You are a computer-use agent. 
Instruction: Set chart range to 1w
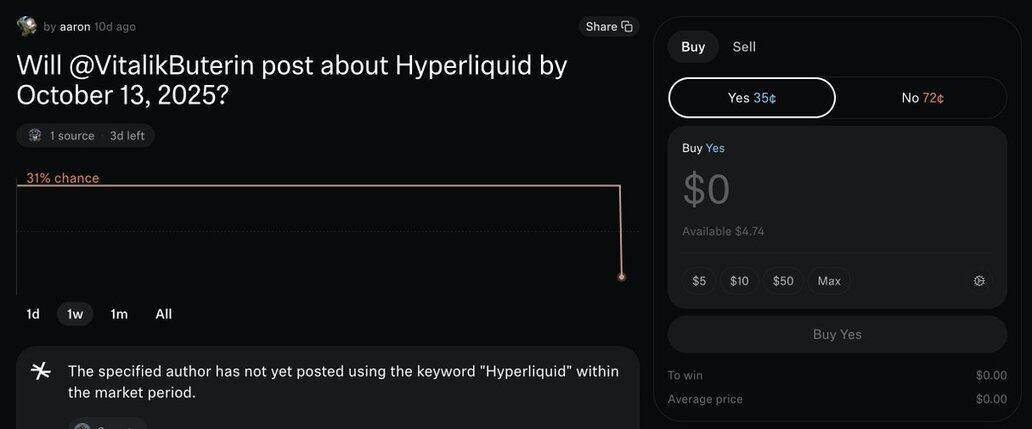[x=75, y=314]
